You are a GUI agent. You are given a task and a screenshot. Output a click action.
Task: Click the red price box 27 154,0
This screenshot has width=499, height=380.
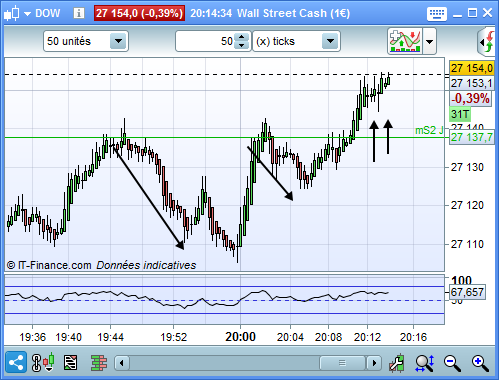click(139, 13)
